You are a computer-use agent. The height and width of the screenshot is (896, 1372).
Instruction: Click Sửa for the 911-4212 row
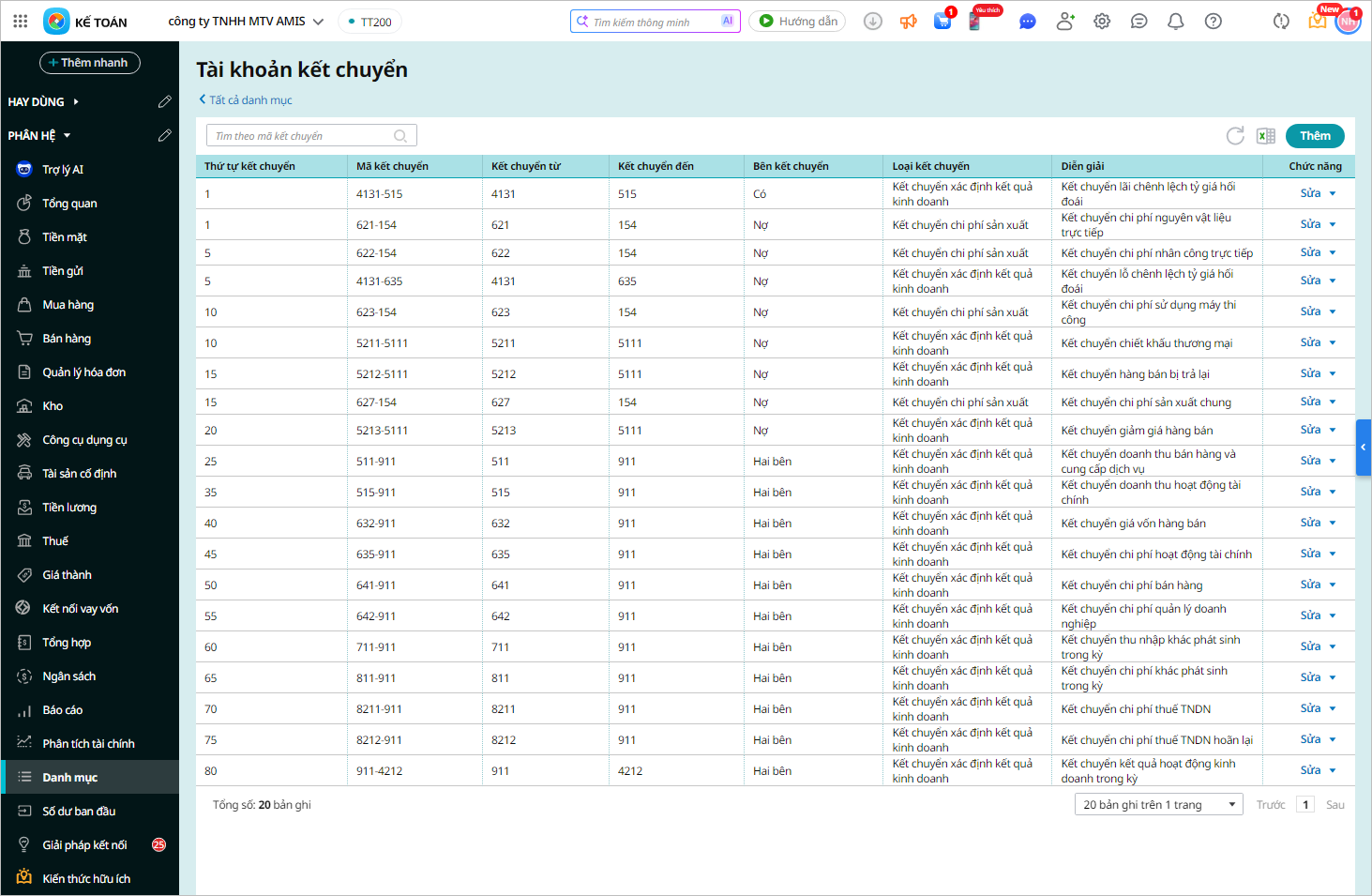point(1310,770)
